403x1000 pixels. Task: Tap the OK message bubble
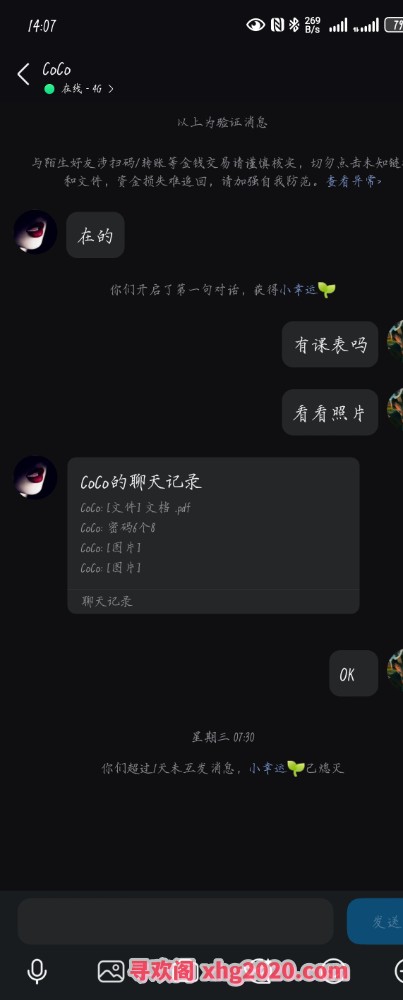pyautogui.click(x=354, y=673)
